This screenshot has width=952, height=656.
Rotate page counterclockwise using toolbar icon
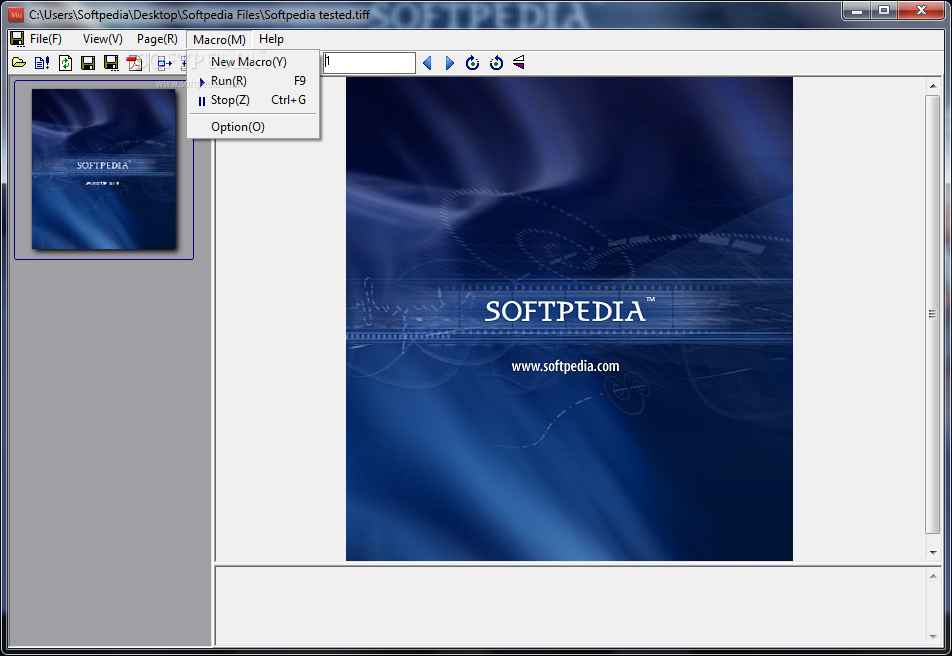(496, 63)
